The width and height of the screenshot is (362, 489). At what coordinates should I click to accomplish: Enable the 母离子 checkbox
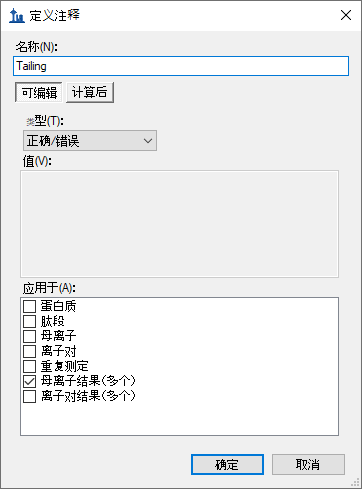29,336
